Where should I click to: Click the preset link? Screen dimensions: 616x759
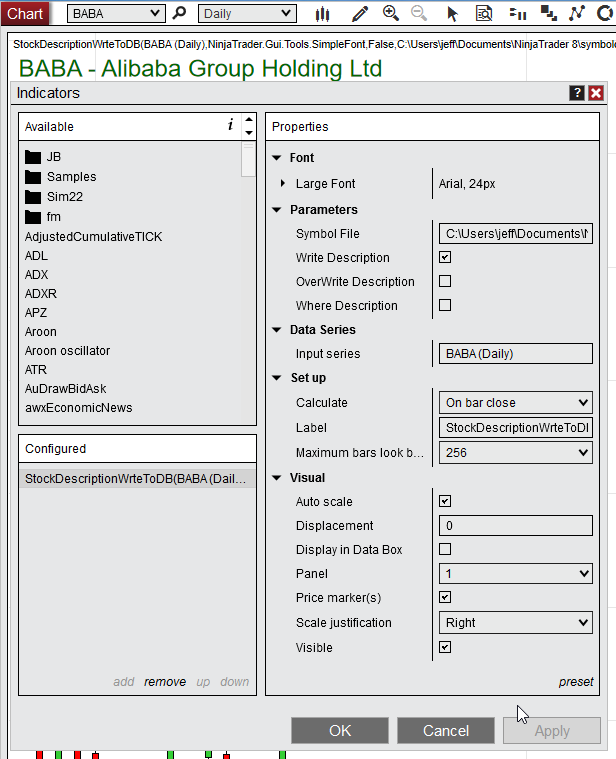point(576,682)
